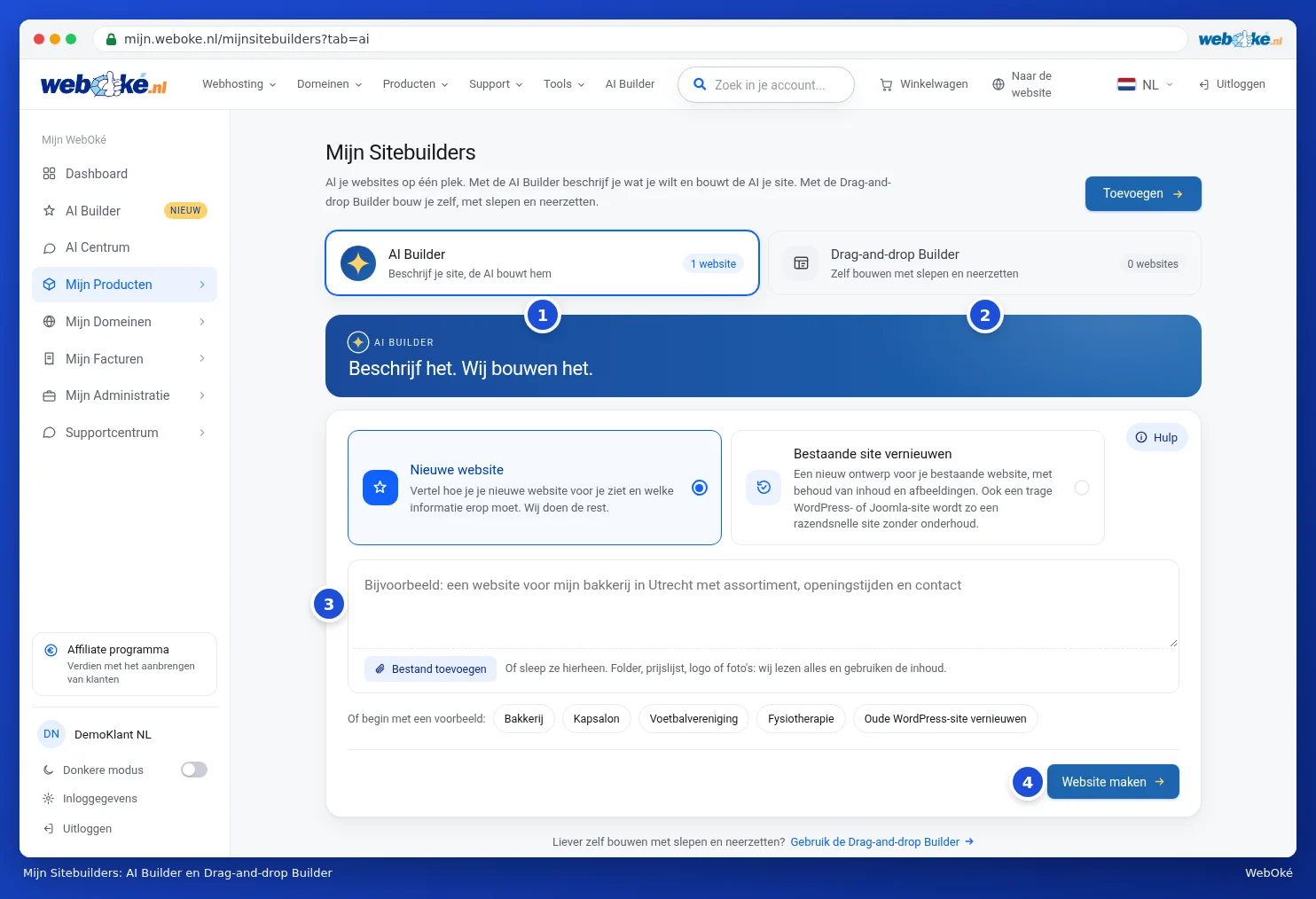This screenshot has width=1316, height=899.
Task: Open Inloggegevens in the sidebar
Action: point(100,799)
